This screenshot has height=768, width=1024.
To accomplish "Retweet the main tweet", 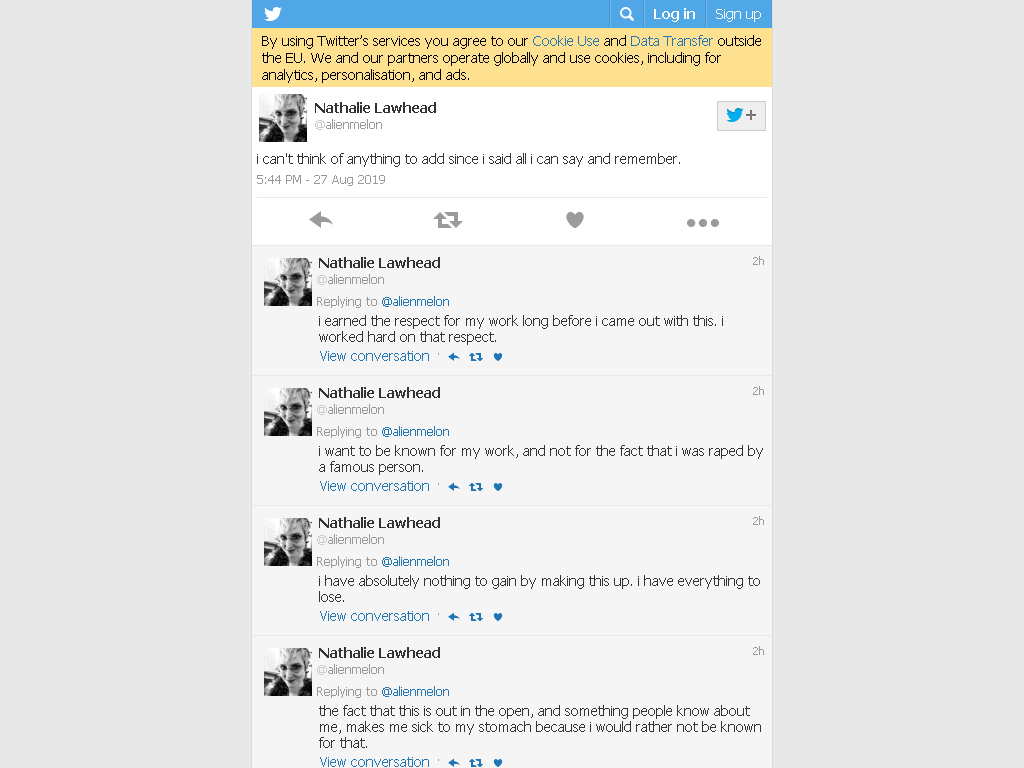I will 448,220.
